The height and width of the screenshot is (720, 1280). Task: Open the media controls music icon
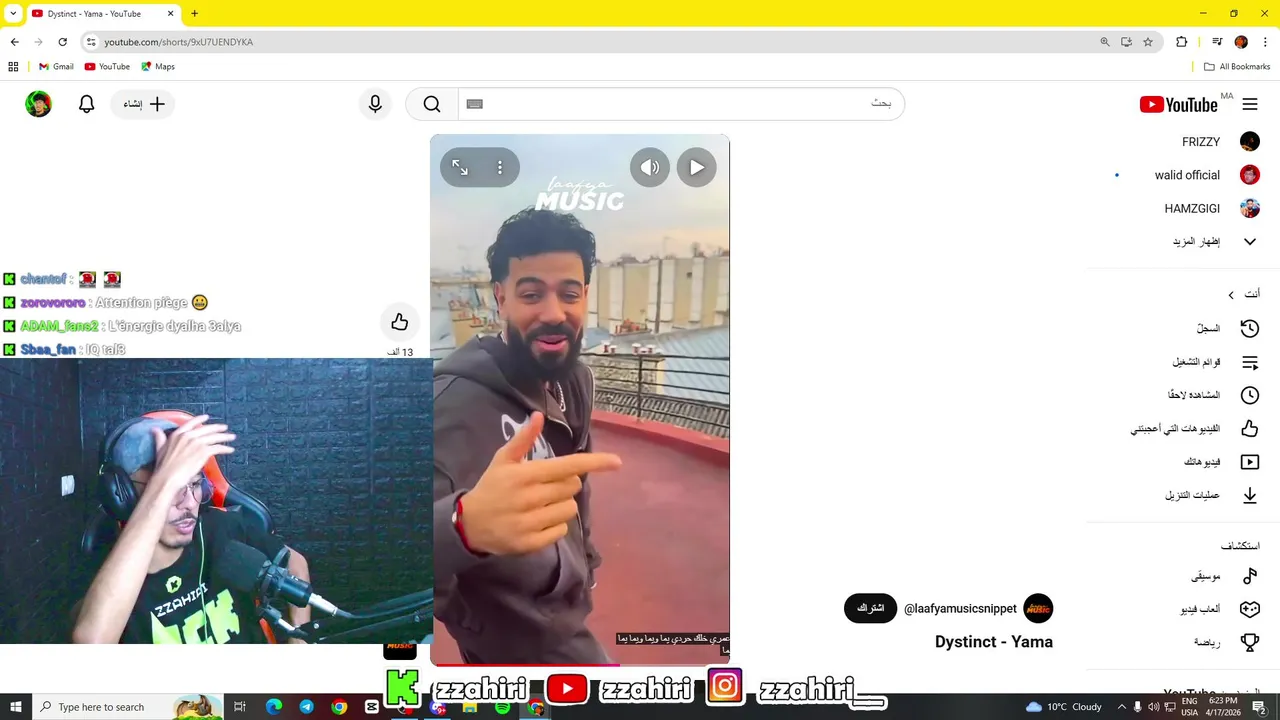point(1217,42)
